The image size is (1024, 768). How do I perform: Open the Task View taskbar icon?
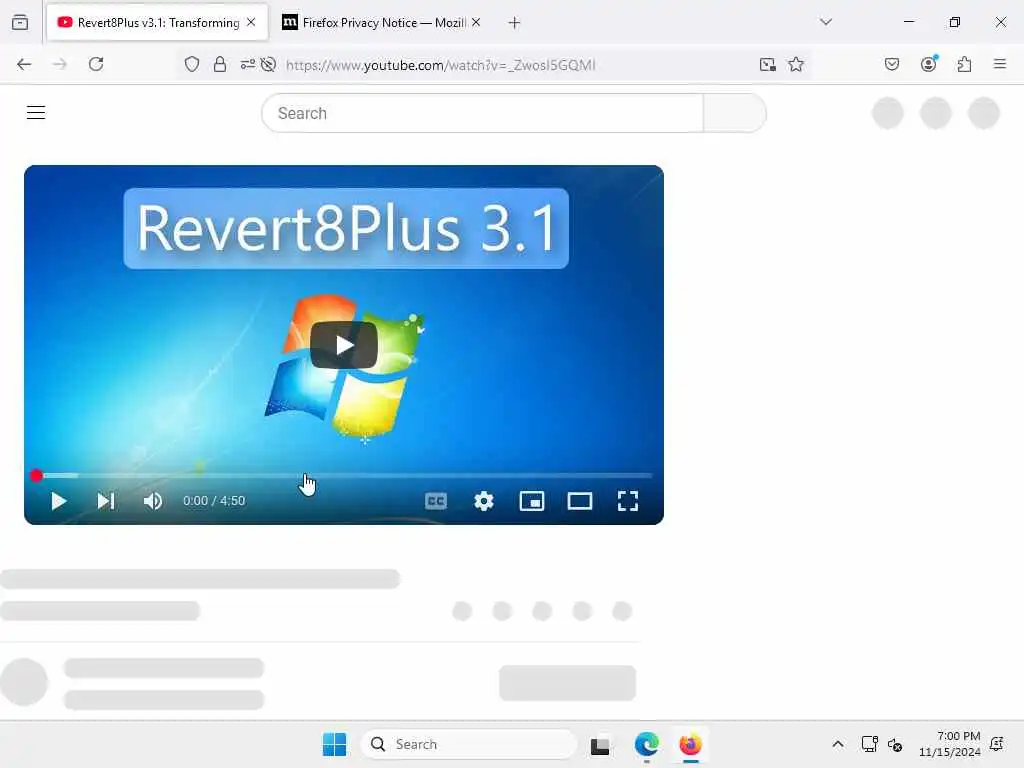coord(600,744)
